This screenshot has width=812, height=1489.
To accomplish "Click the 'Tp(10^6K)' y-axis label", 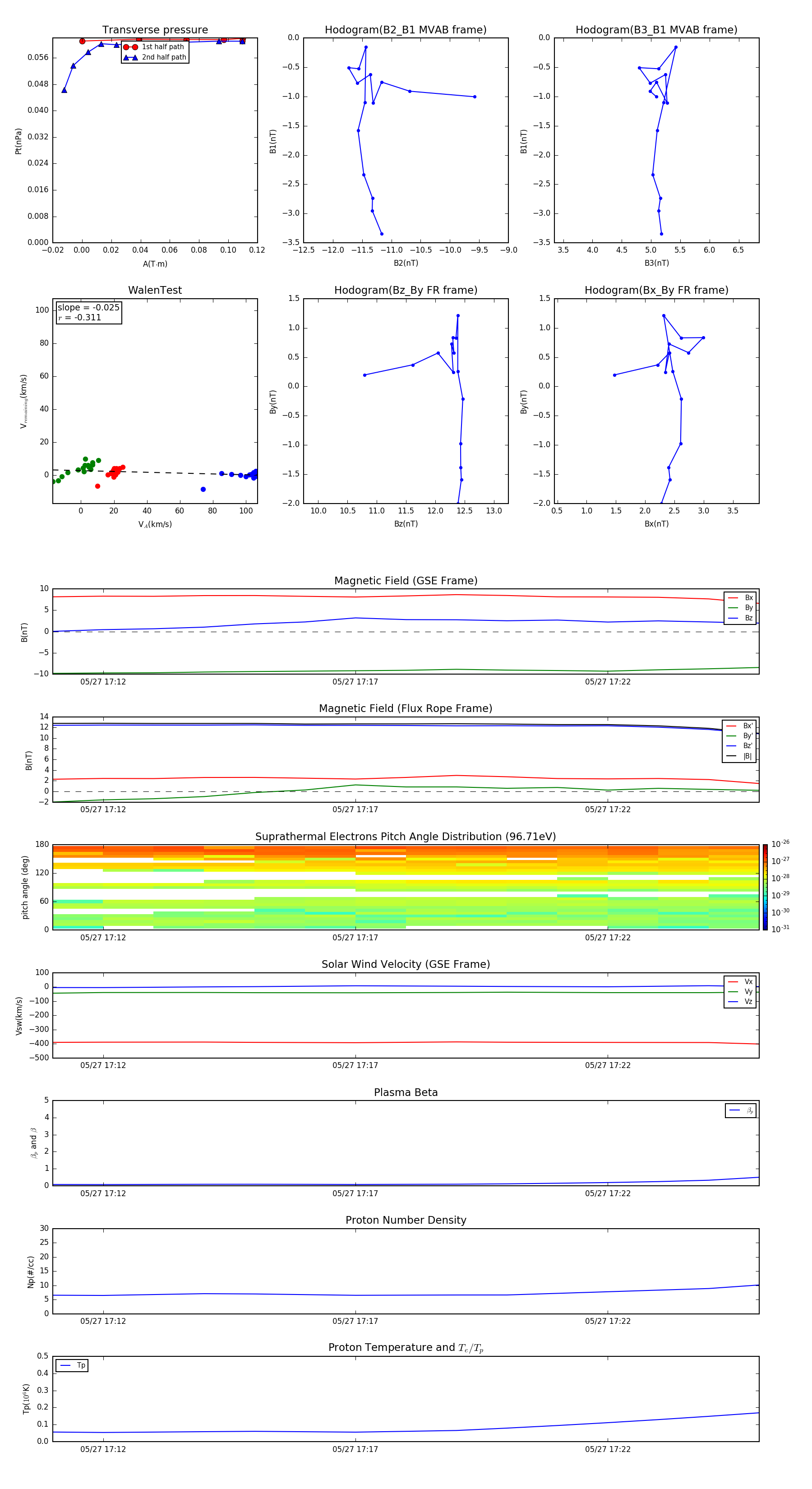I will coord(27,1399).
